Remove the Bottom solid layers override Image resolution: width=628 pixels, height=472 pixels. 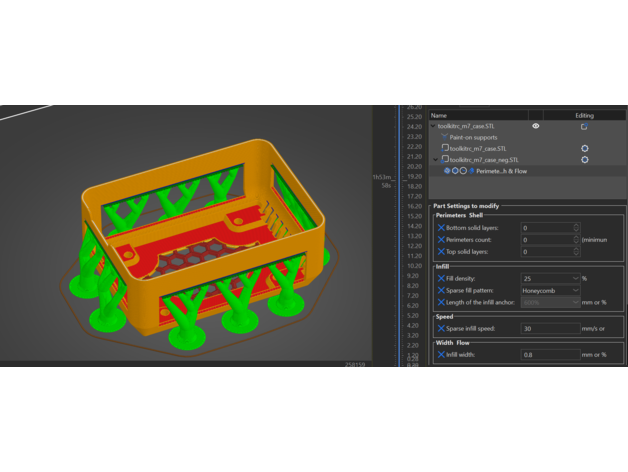(442, 228)
